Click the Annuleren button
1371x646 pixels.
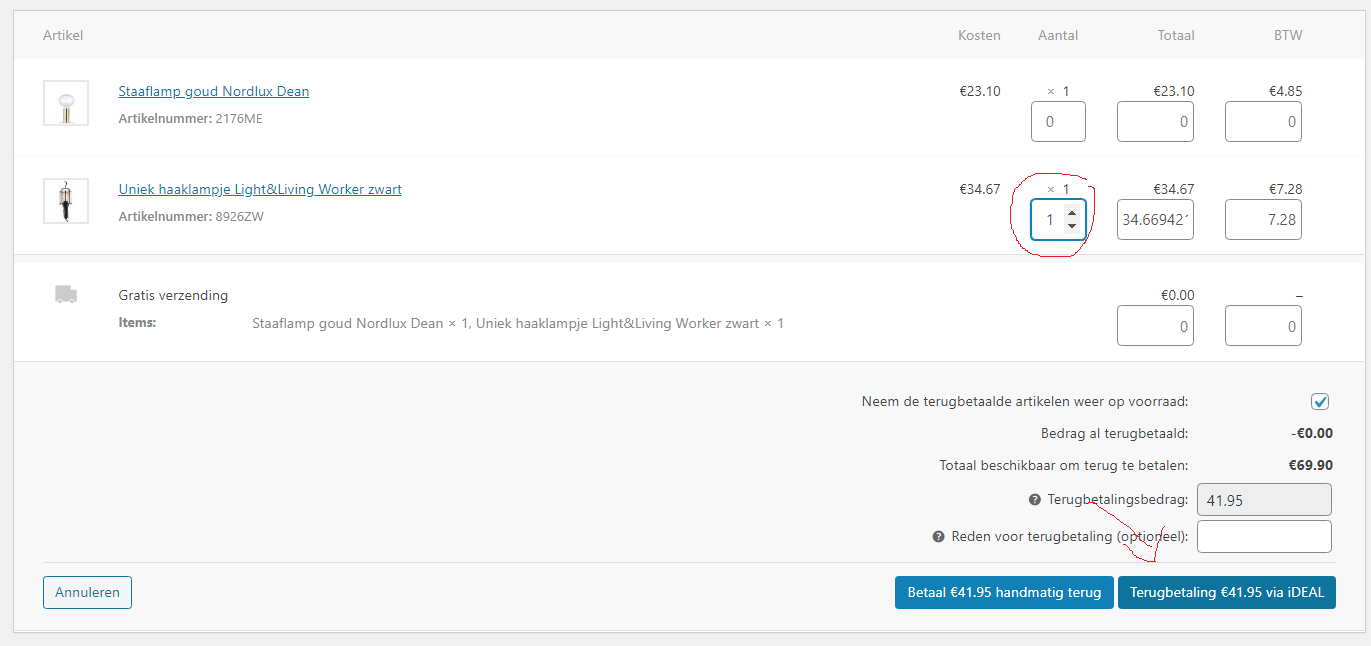[x=87, y=592]
